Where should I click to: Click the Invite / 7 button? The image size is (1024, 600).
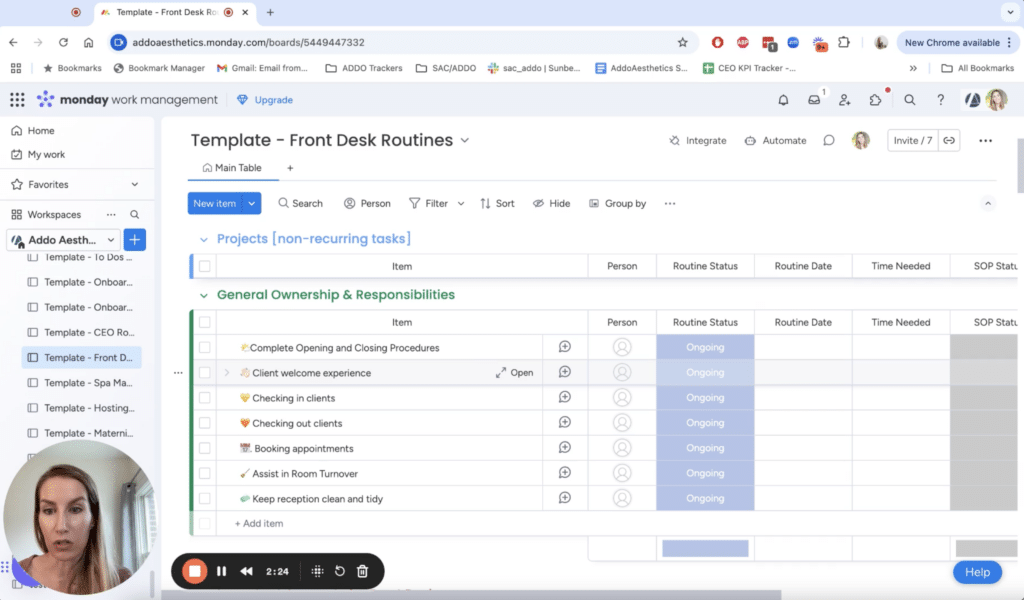point(912,141)
